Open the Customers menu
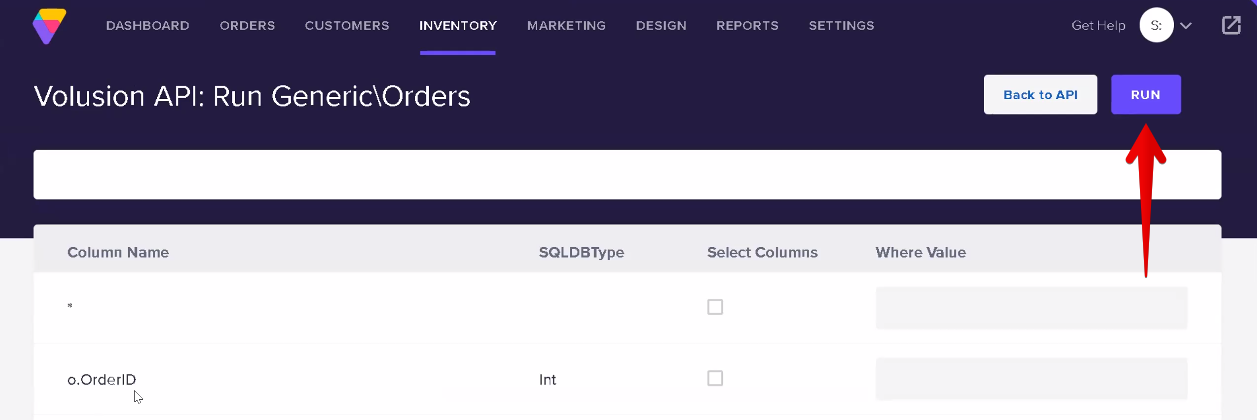This screenshot has width=1257, height=420. tap(347, 26)
